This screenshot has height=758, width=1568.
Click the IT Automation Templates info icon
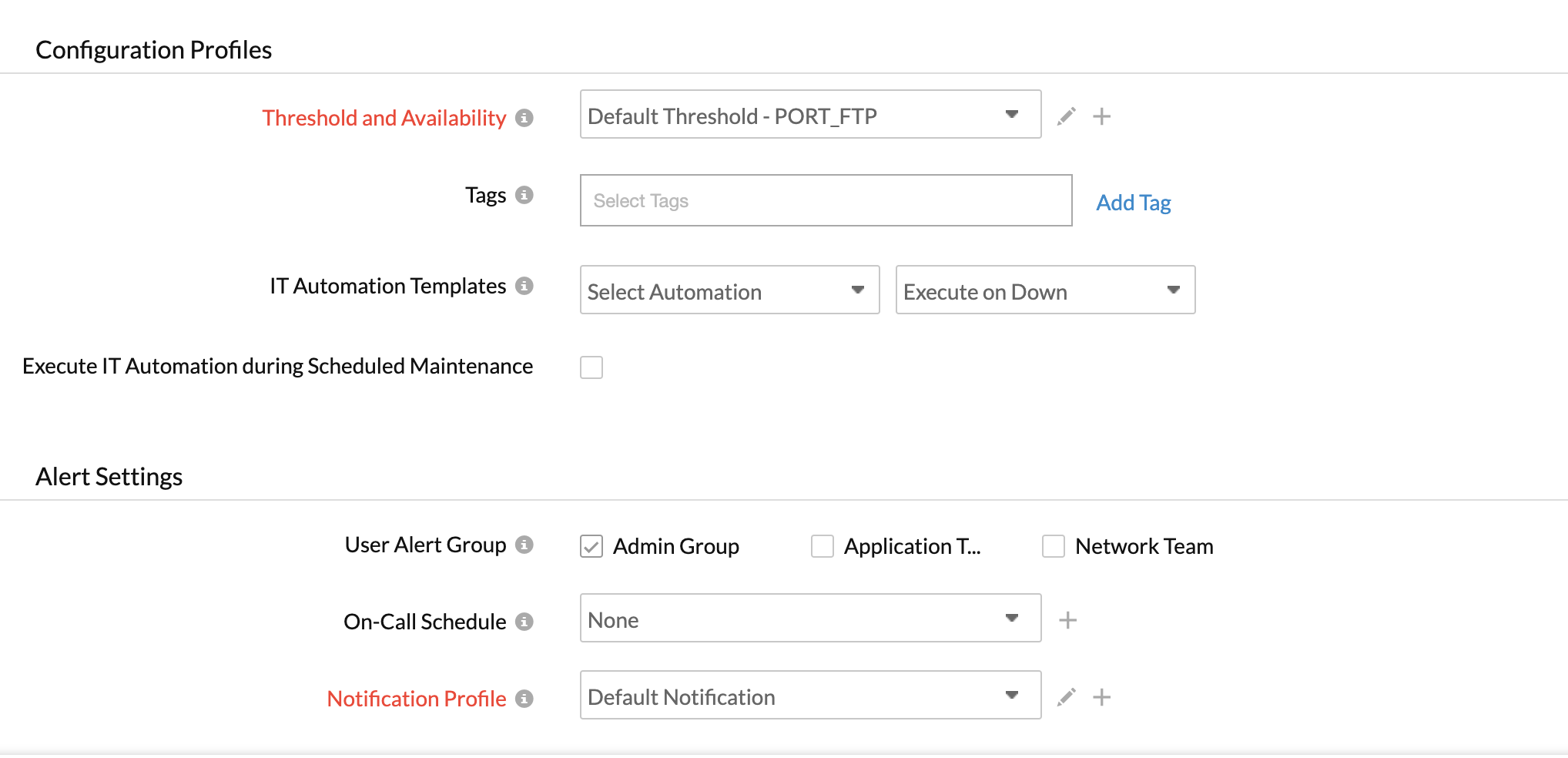(x=524, y=286)
